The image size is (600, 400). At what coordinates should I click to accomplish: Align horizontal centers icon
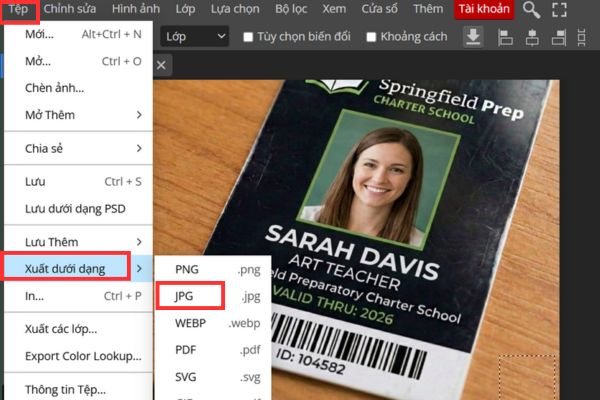click(532, 37)
